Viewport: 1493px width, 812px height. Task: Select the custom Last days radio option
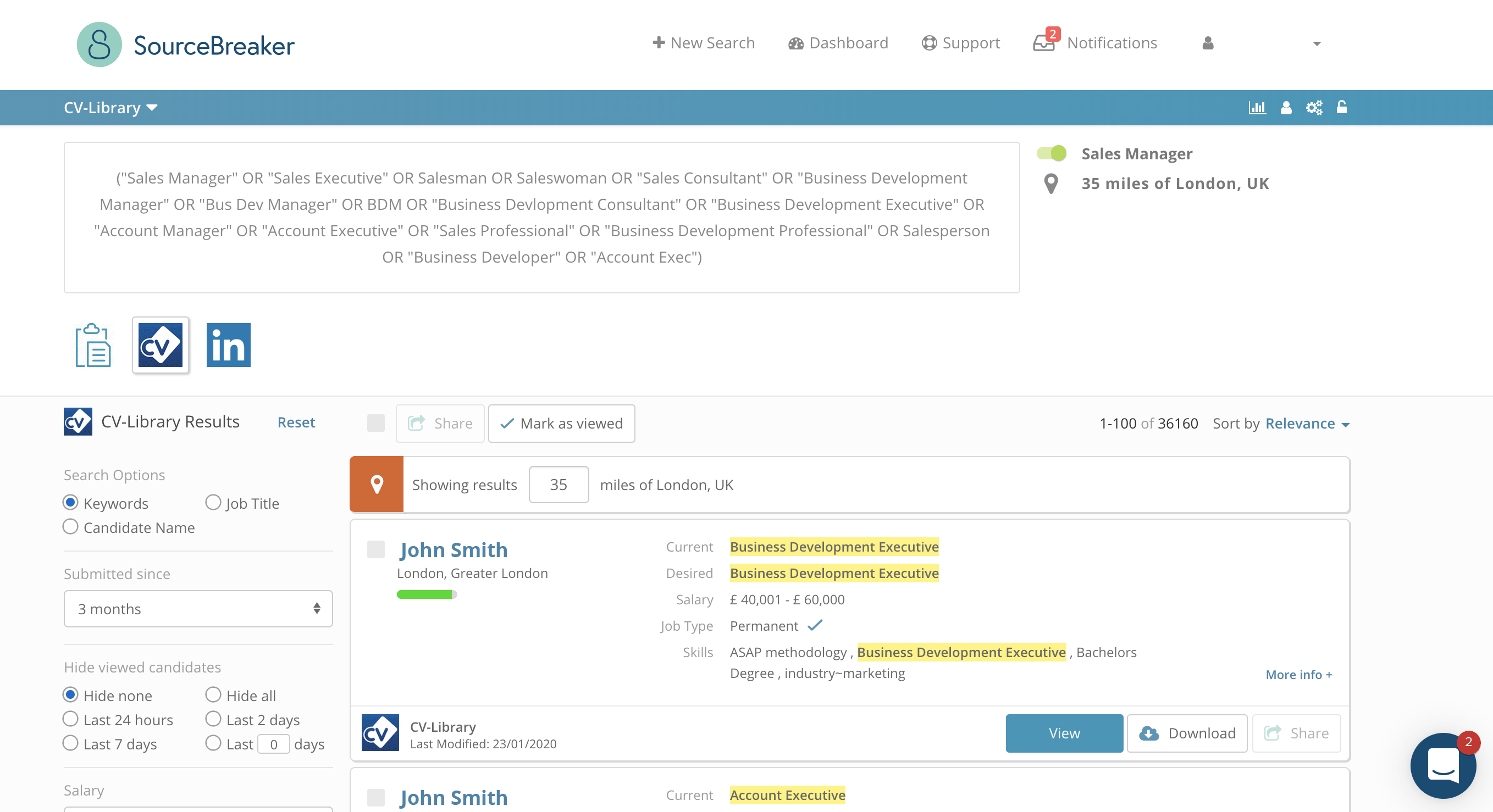(213, 744)
